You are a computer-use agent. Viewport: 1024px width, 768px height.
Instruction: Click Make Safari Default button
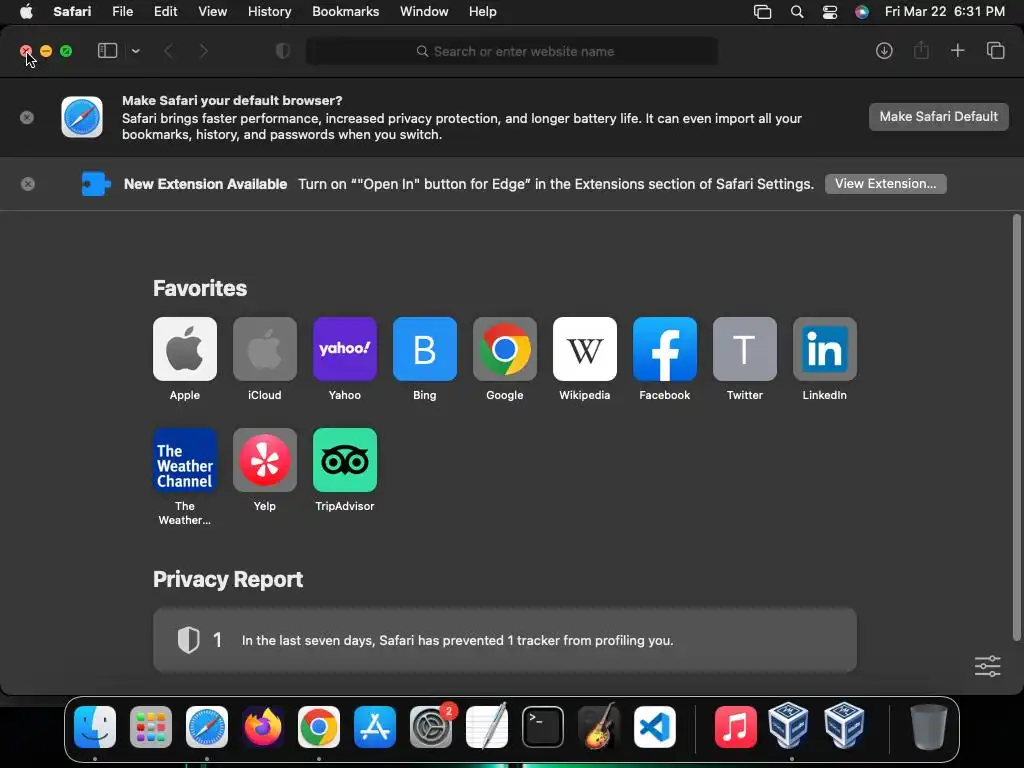tap(938, 117)
